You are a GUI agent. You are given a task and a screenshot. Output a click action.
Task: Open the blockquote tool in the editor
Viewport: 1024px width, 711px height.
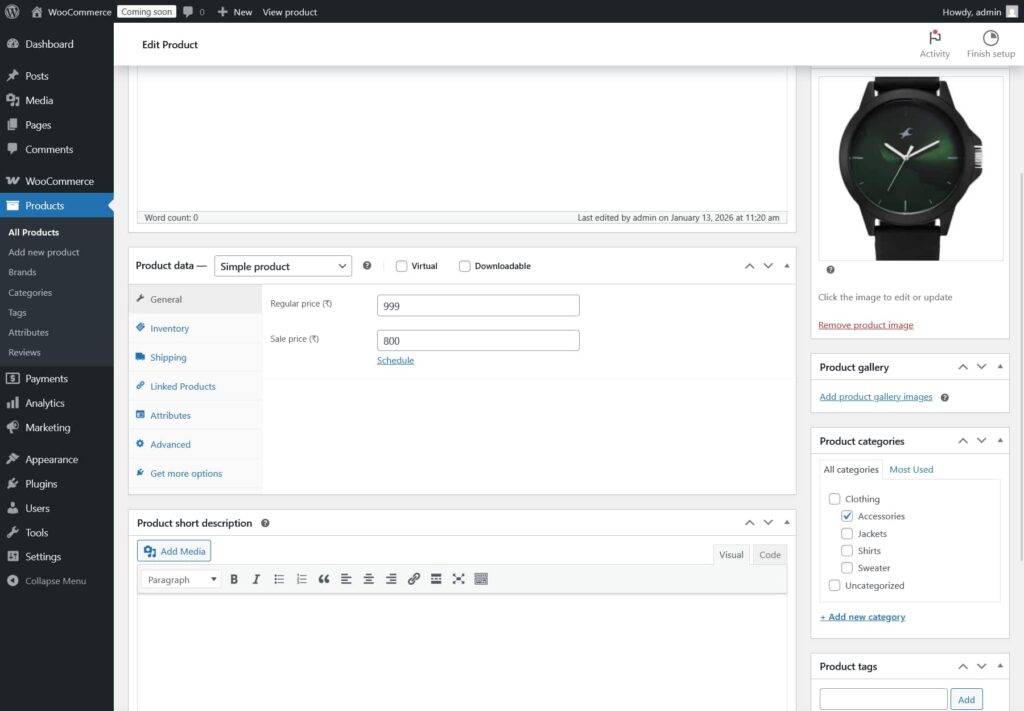pos(323,578)
